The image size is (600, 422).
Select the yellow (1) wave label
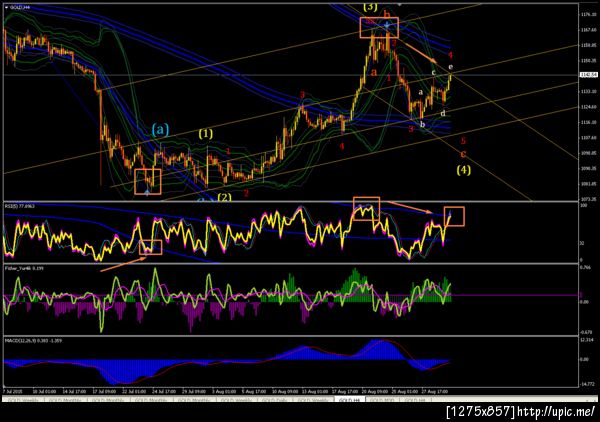click(x=205, y=134)
